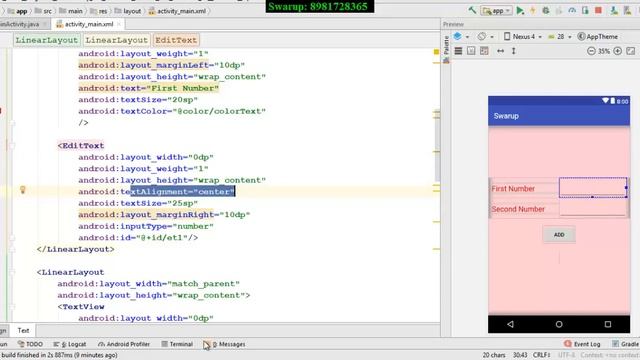Viewport: 640px width, 360px height.
Task: Select Second Number label in preview
Action: coord(518,209)
